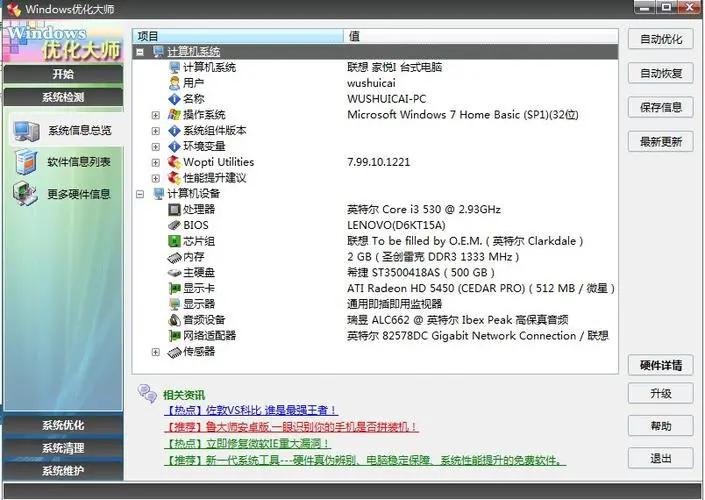The width and height of the screenshot is (705, 500).
Task: Click the 项目 column header
Action: [238, 36]
